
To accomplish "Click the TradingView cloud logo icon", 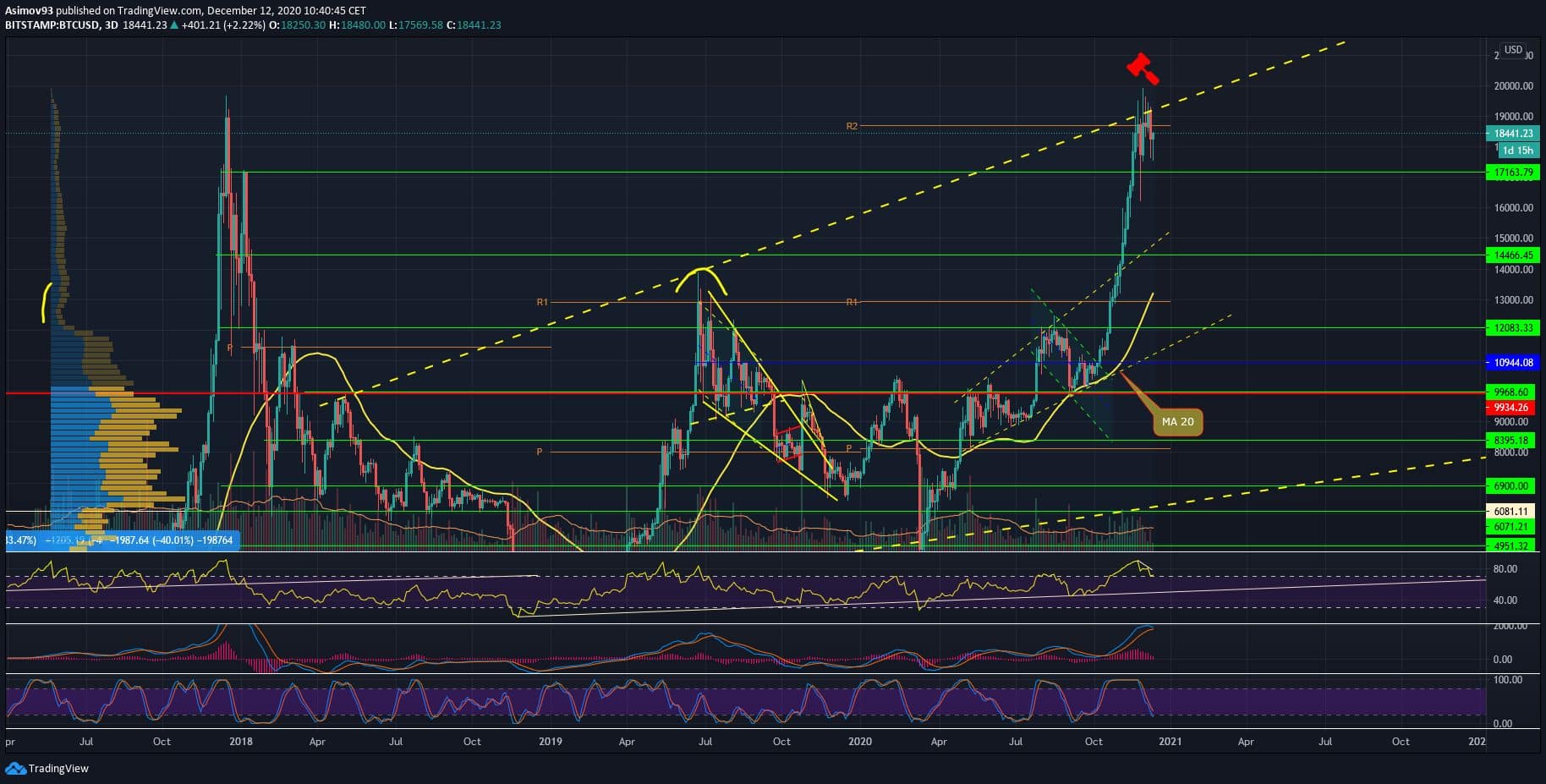I will click(15, 768).
